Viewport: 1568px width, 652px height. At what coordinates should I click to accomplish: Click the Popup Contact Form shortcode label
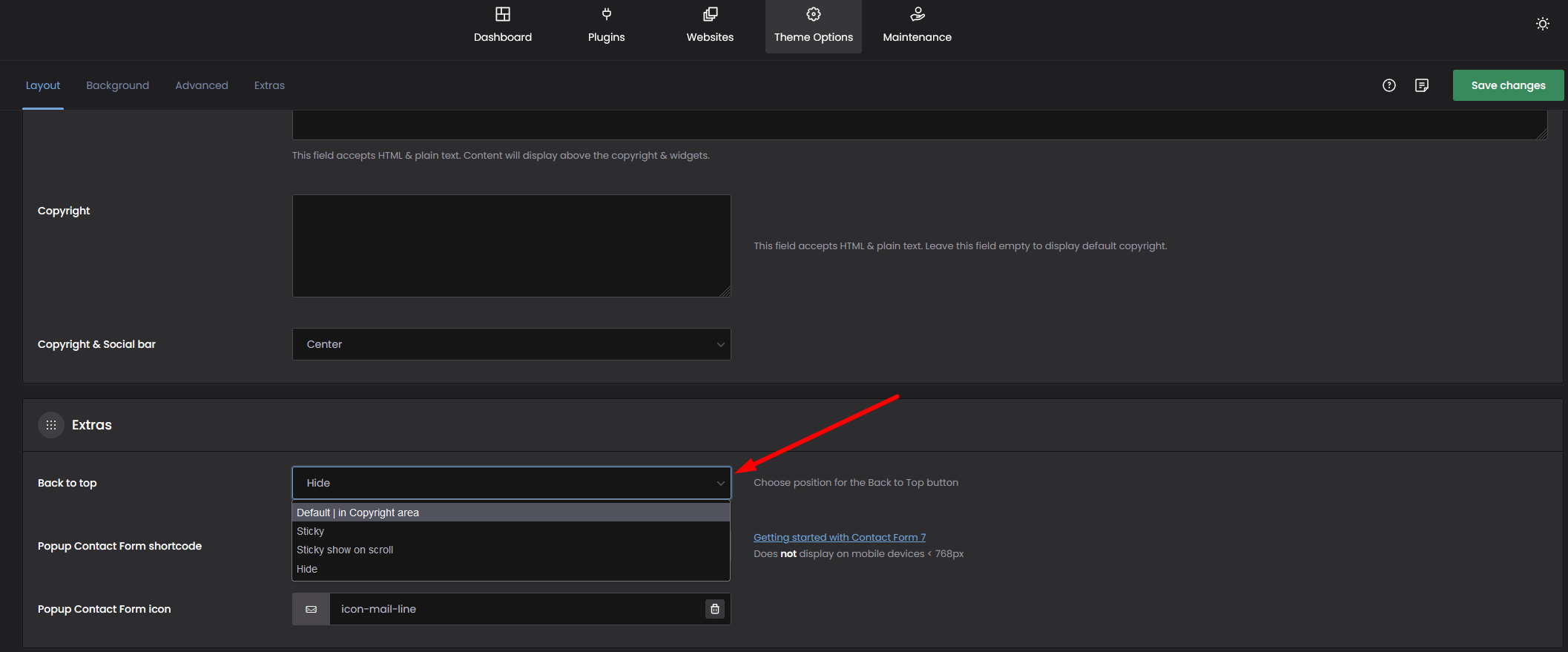point(120,546)
